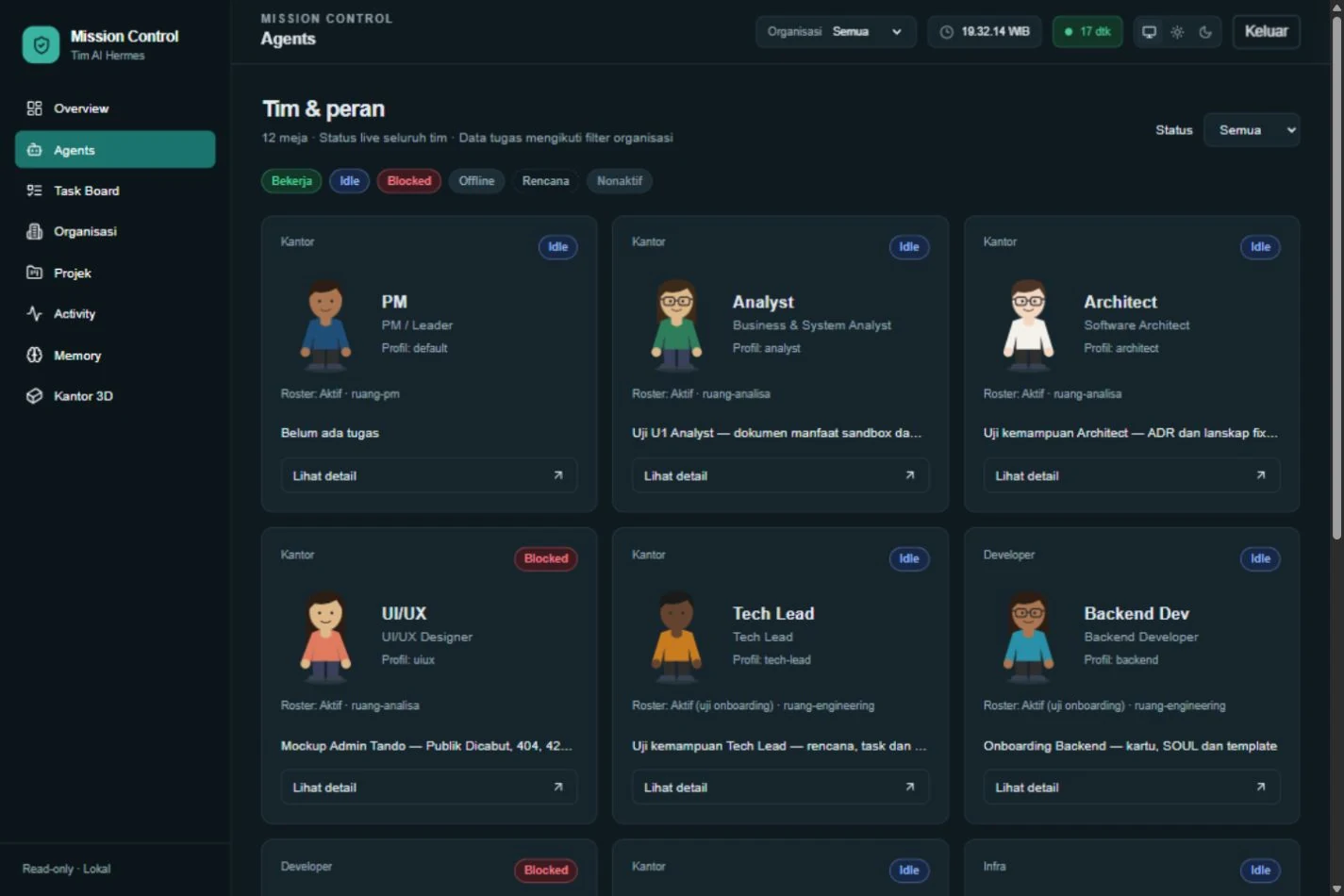
Task: Go to Organisasi in sidebar
Action: (115, 231)
